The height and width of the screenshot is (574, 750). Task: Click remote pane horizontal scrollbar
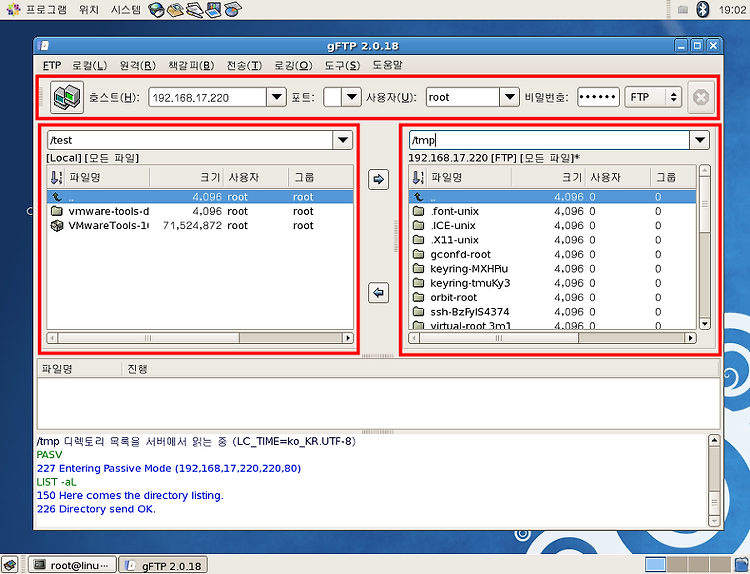552,338
